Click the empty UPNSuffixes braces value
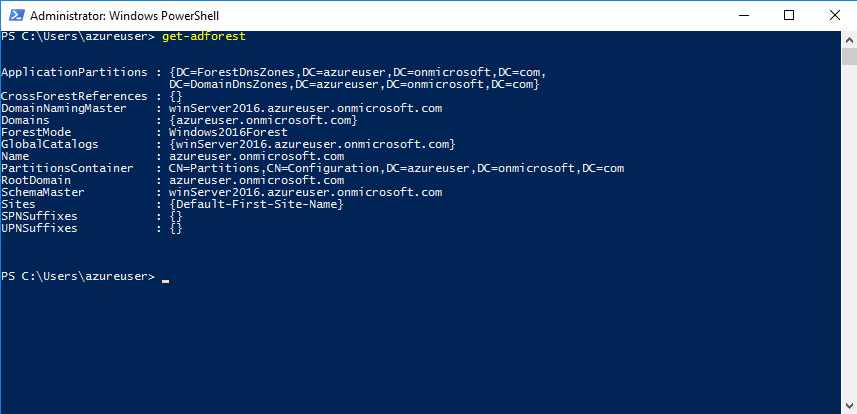Viewport: 857px width, 414px height. (x=175, y=228)
